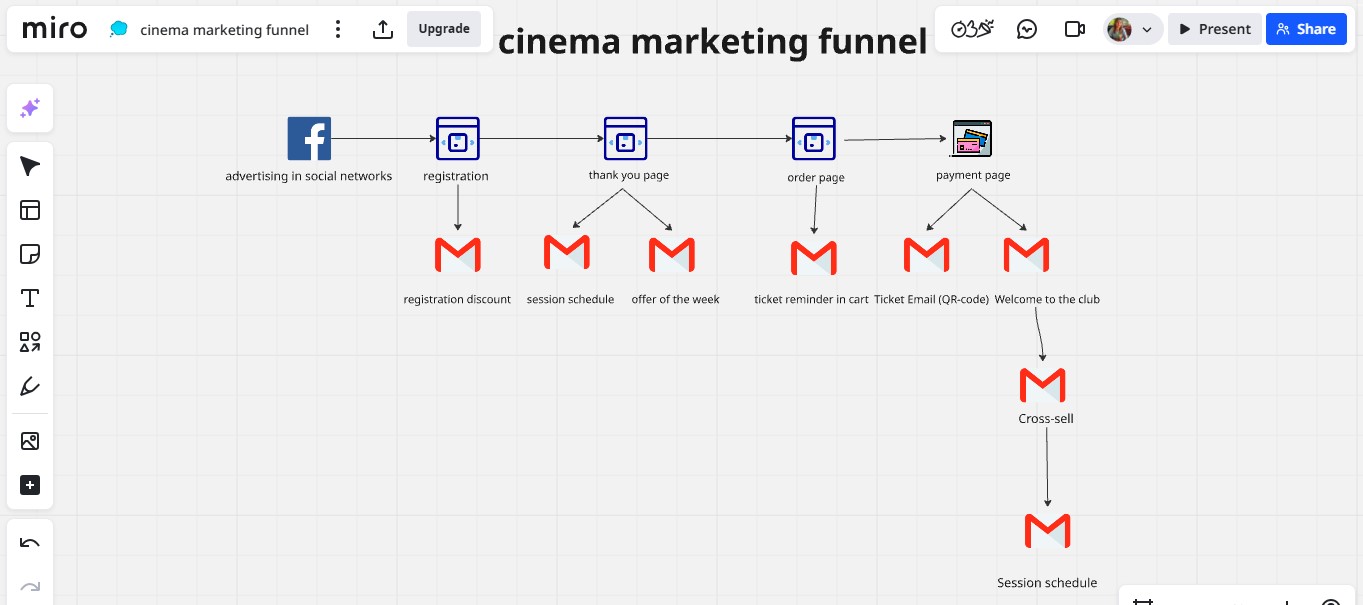
Task: Select the Gmail icon above 'ticket reminder in cart'
Action: coord(814,258)
